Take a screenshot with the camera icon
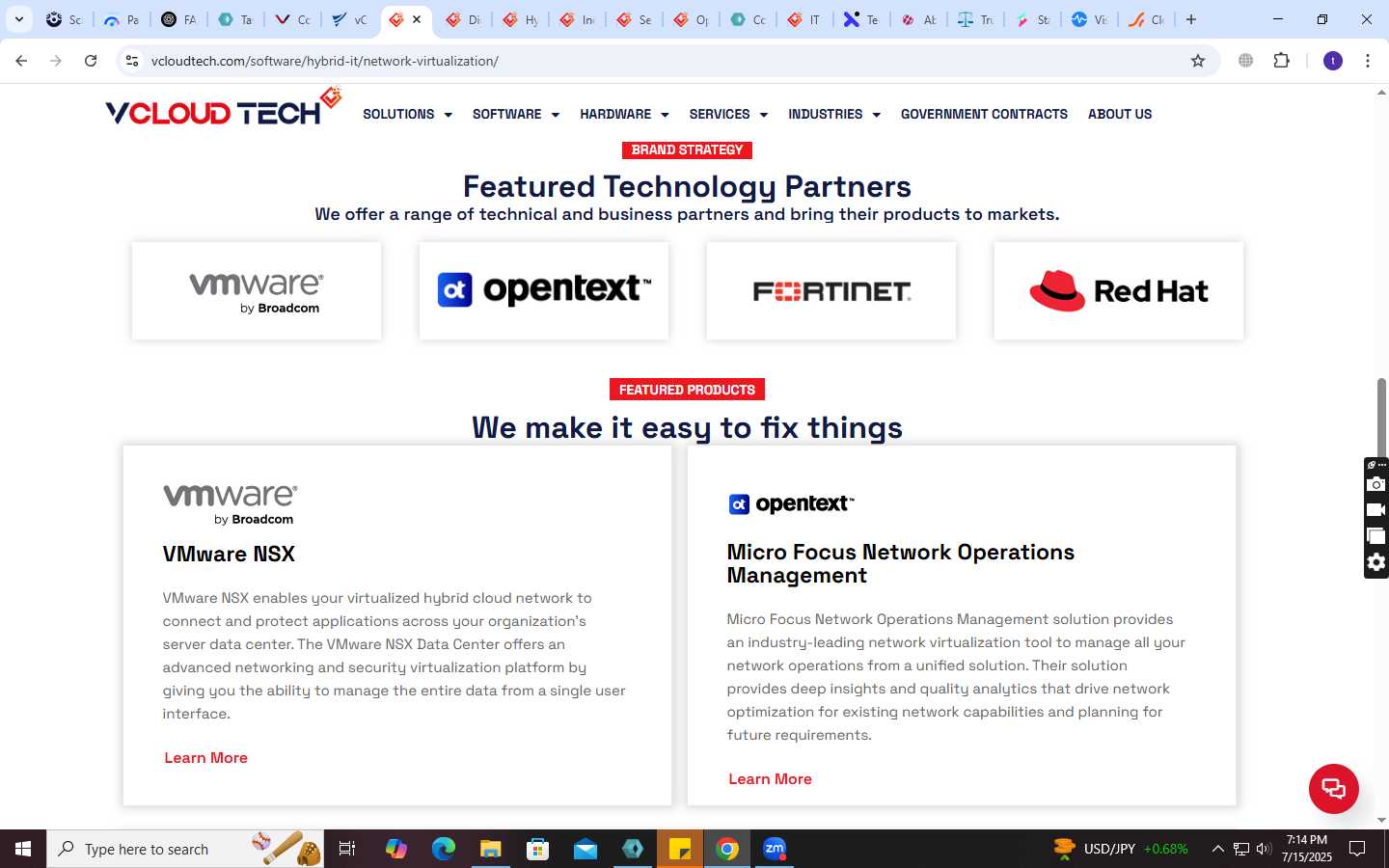Screen dimensions: 1389x868 tap(1376, 484)
